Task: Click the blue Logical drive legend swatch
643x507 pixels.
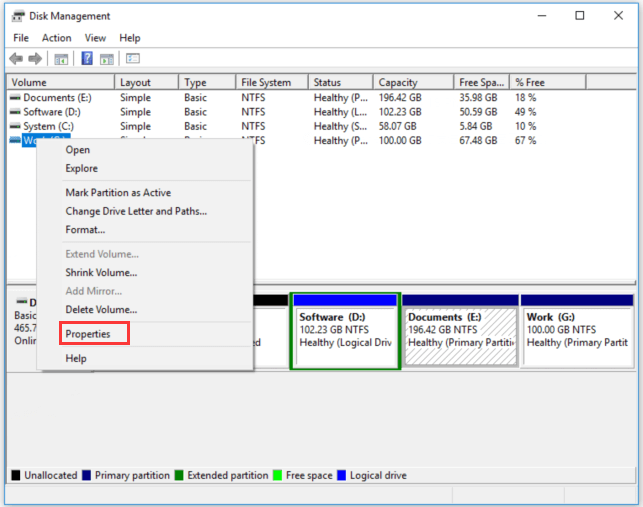Action: pyautogui.click(x=341, y=475)
